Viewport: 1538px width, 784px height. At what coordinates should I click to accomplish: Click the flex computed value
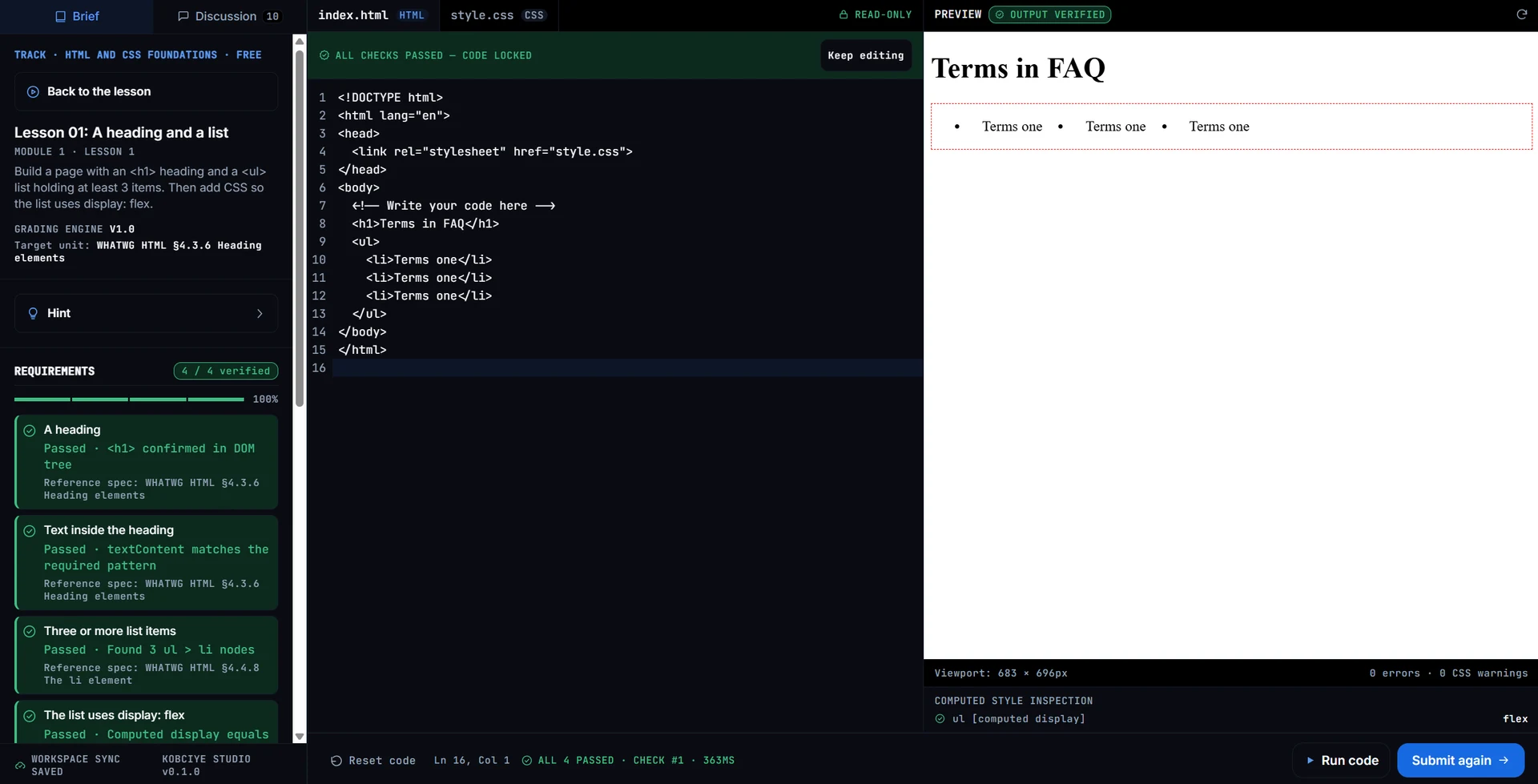point(1515,718)
